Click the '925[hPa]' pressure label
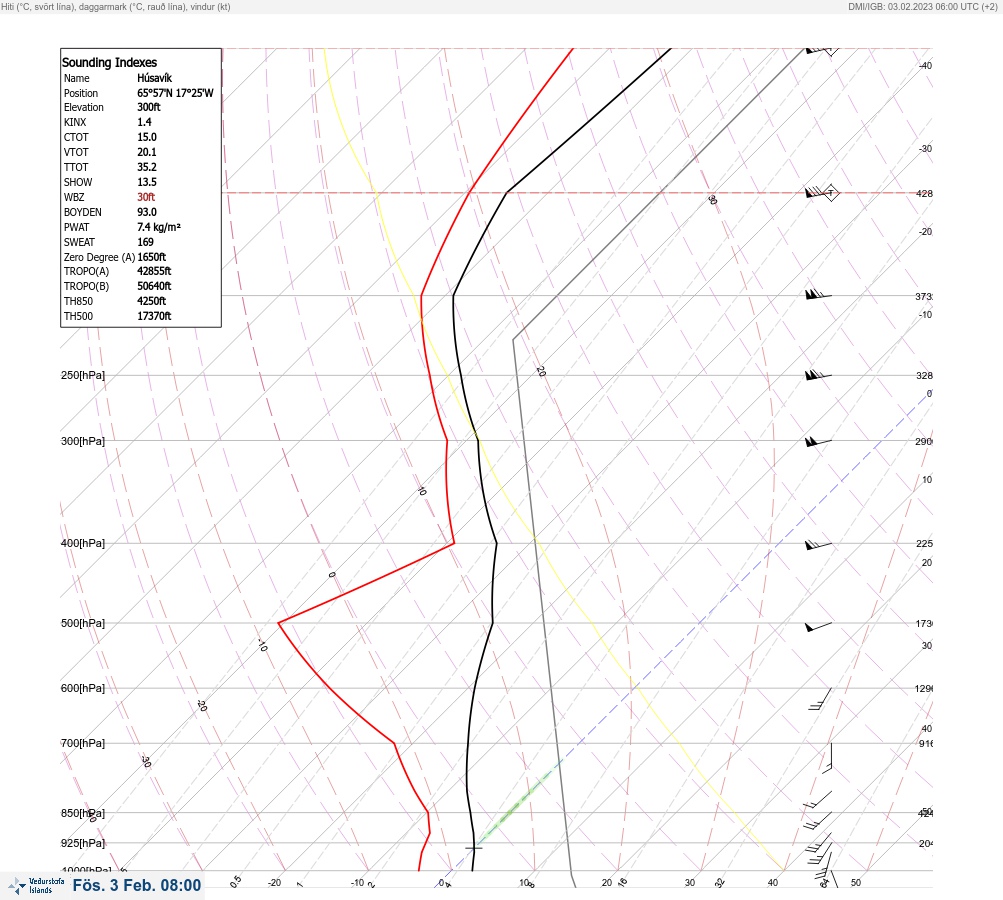This screenshot has width=1003, height=900. [x=83, y=843]
